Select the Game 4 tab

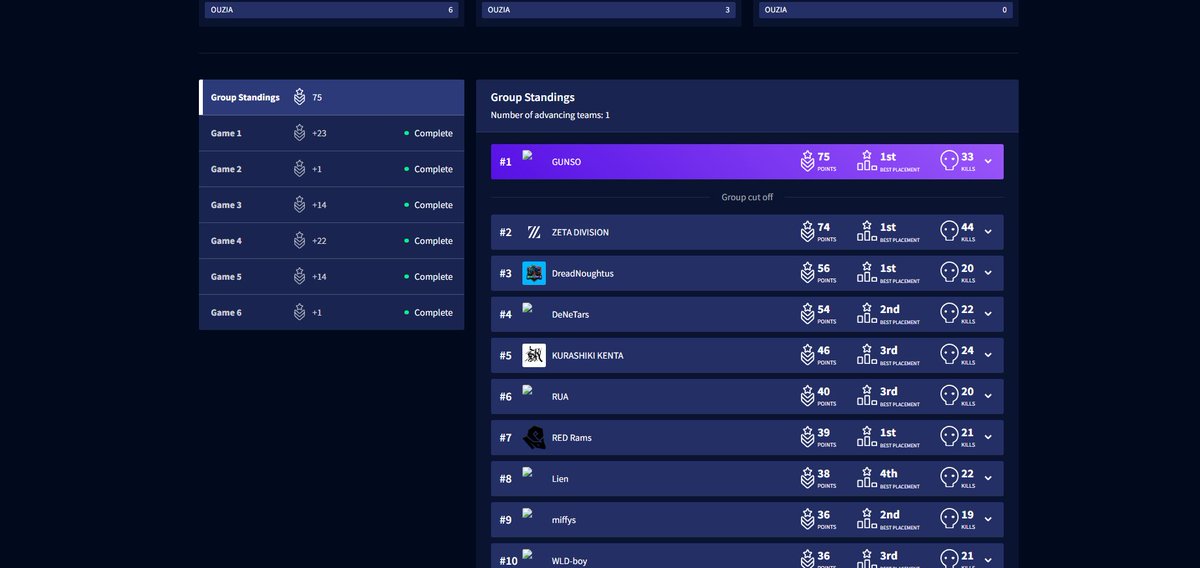[x=332, y=241]
